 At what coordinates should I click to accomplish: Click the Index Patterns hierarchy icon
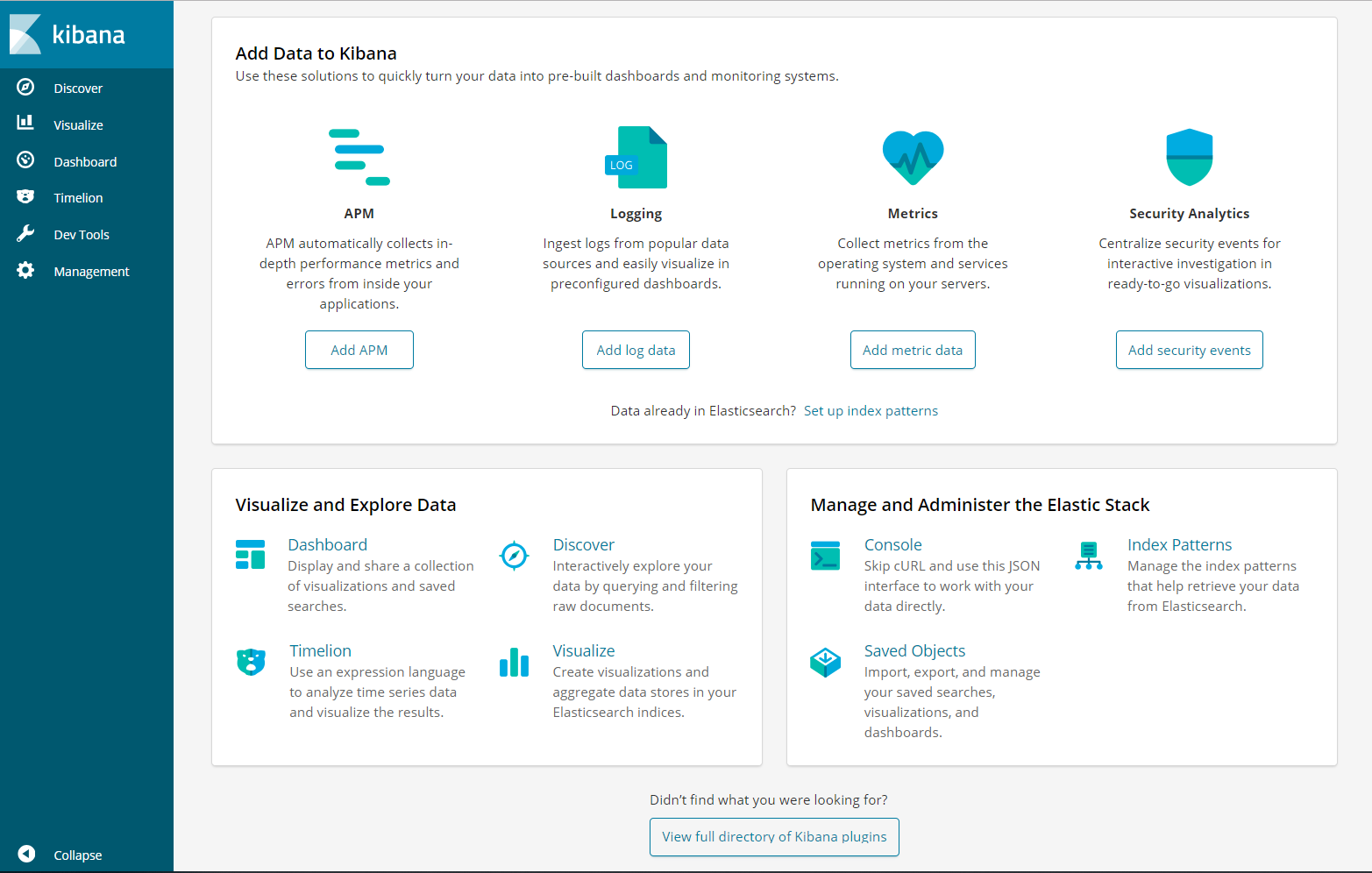coord(1089,556)
